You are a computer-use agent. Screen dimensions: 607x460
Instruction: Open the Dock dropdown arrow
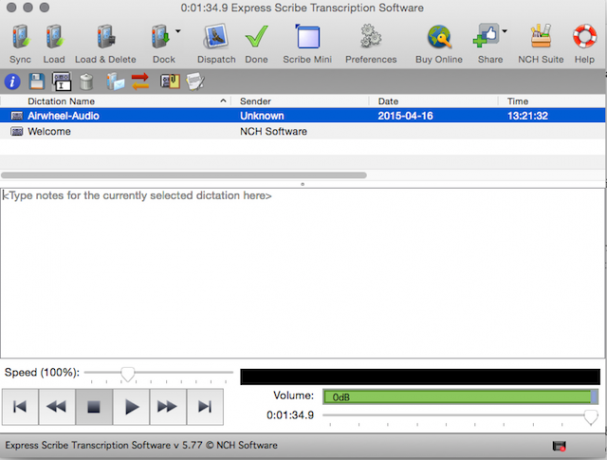(178, 31)
